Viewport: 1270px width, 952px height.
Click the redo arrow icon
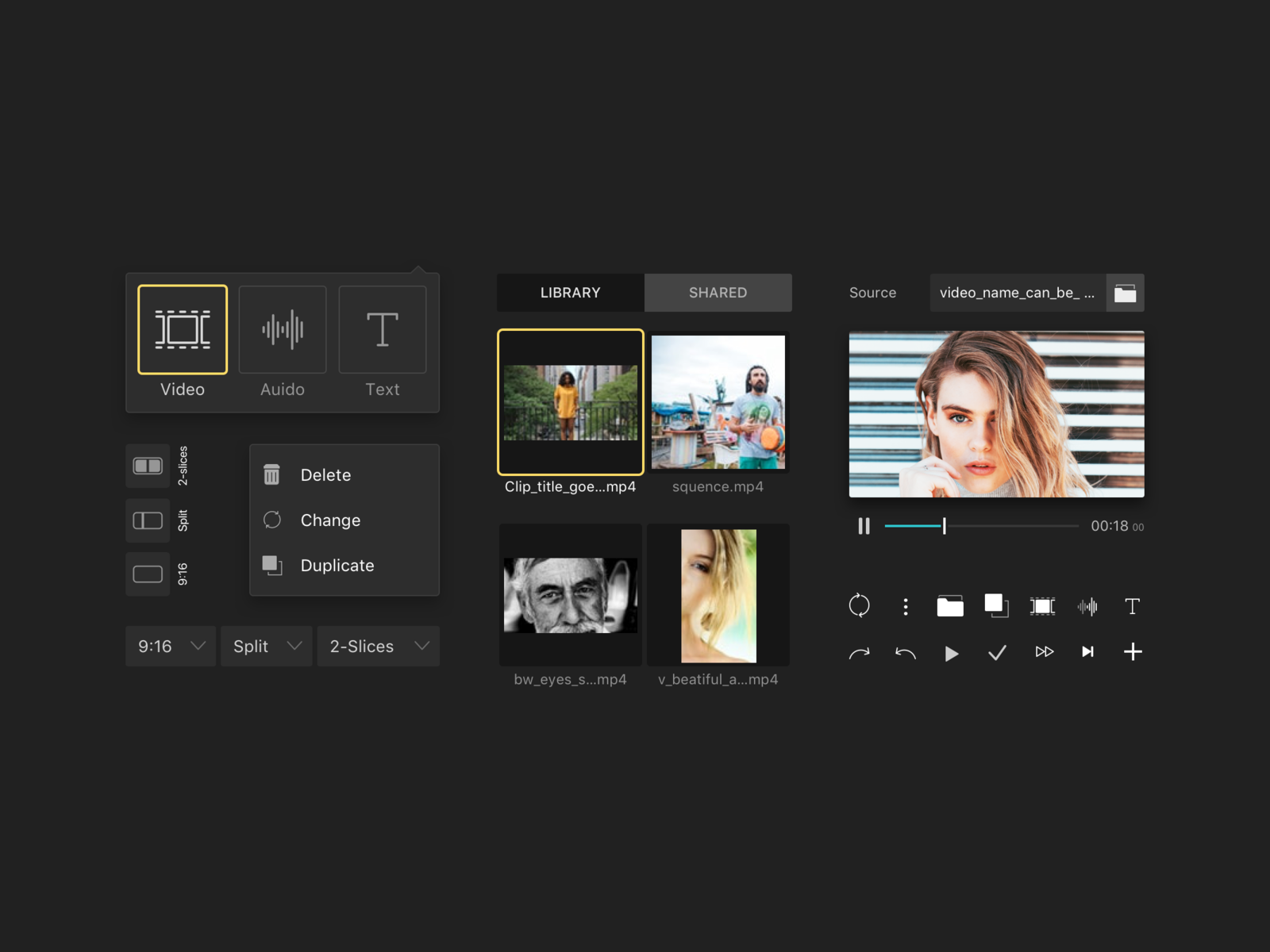coord(859,652)
